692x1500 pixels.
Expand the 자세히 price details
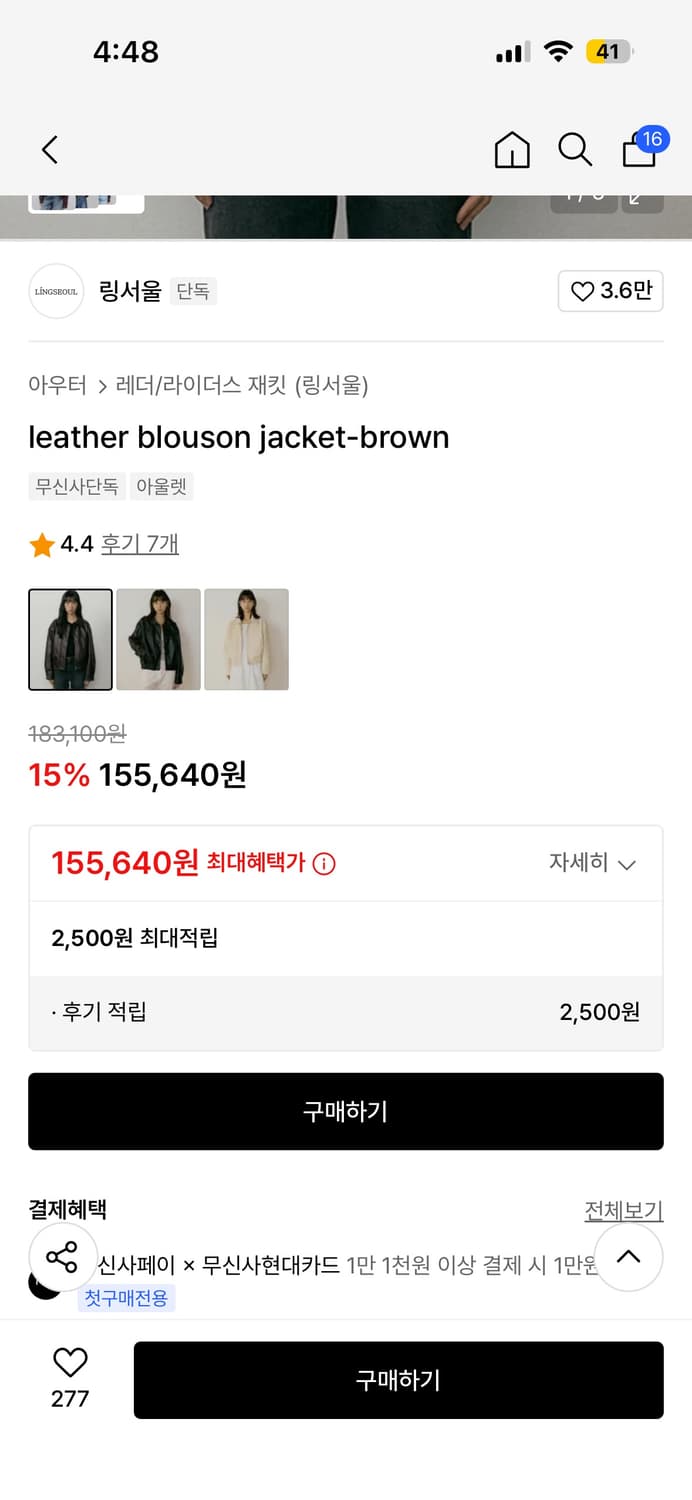[592, 863]
